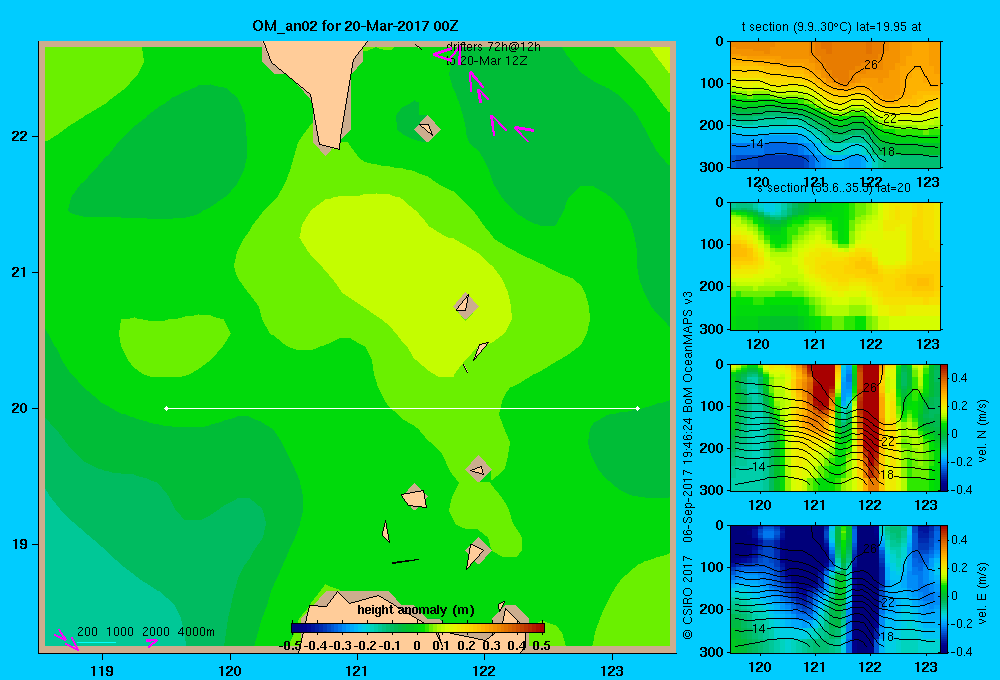Open the temperature section plot panel

coord(835,104)
